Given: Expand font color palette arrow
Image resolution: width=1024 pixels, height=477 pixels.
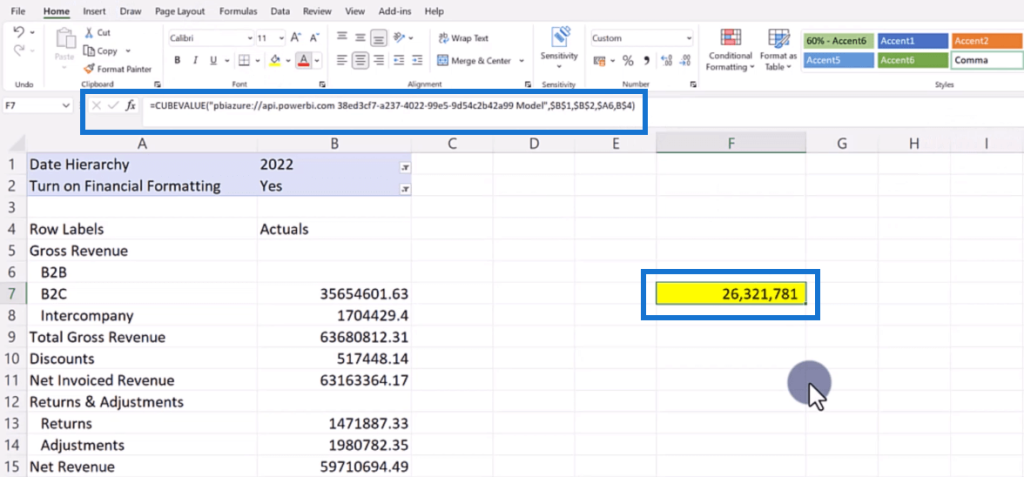Looking at the screenshot, I should click(317, 61).
